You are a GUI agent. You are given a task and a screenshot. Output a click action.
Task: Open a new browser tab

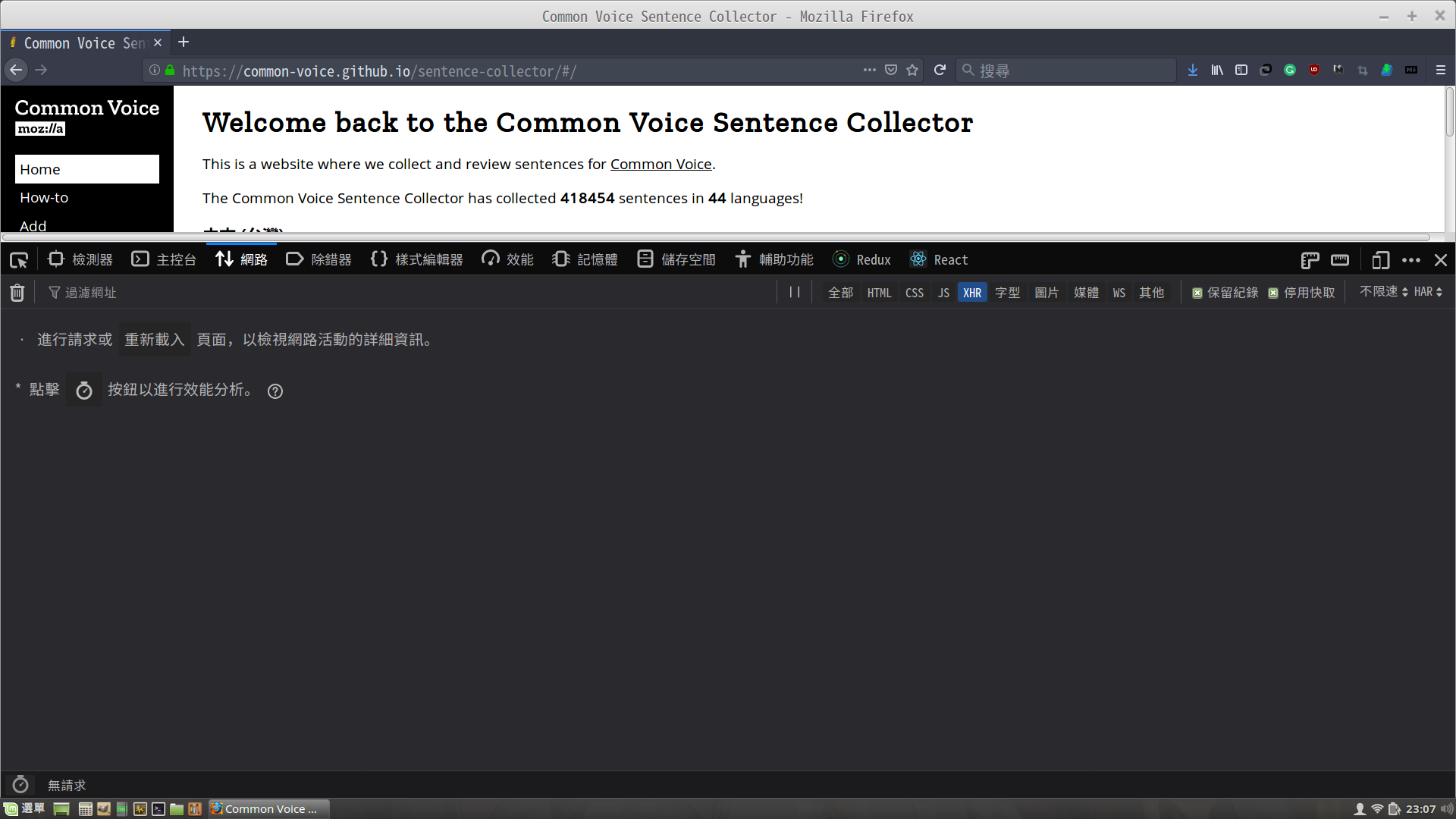(184, 42)
